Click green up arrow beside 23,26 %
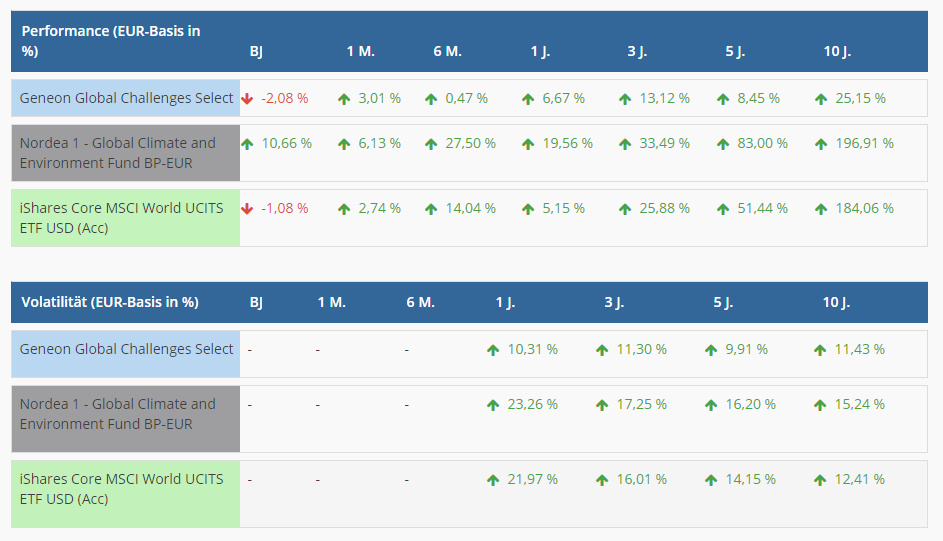943x541 pixels. coord(493,405)
